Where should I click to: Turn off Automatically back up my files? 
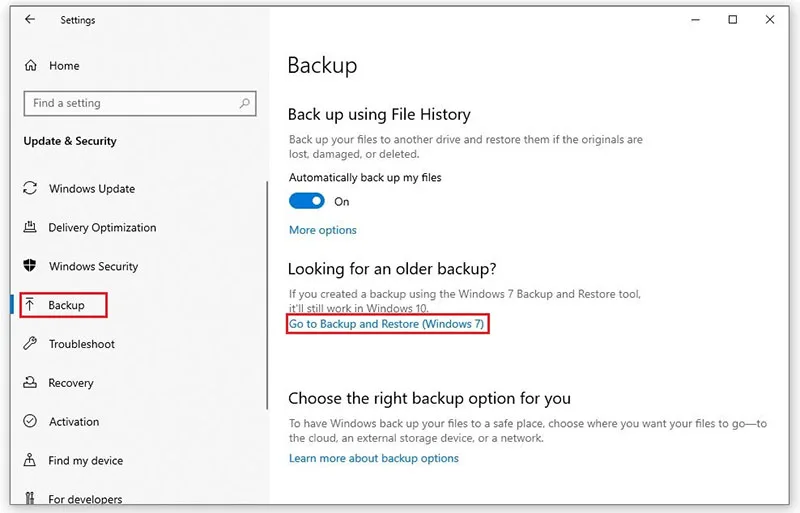pos(307,201)
